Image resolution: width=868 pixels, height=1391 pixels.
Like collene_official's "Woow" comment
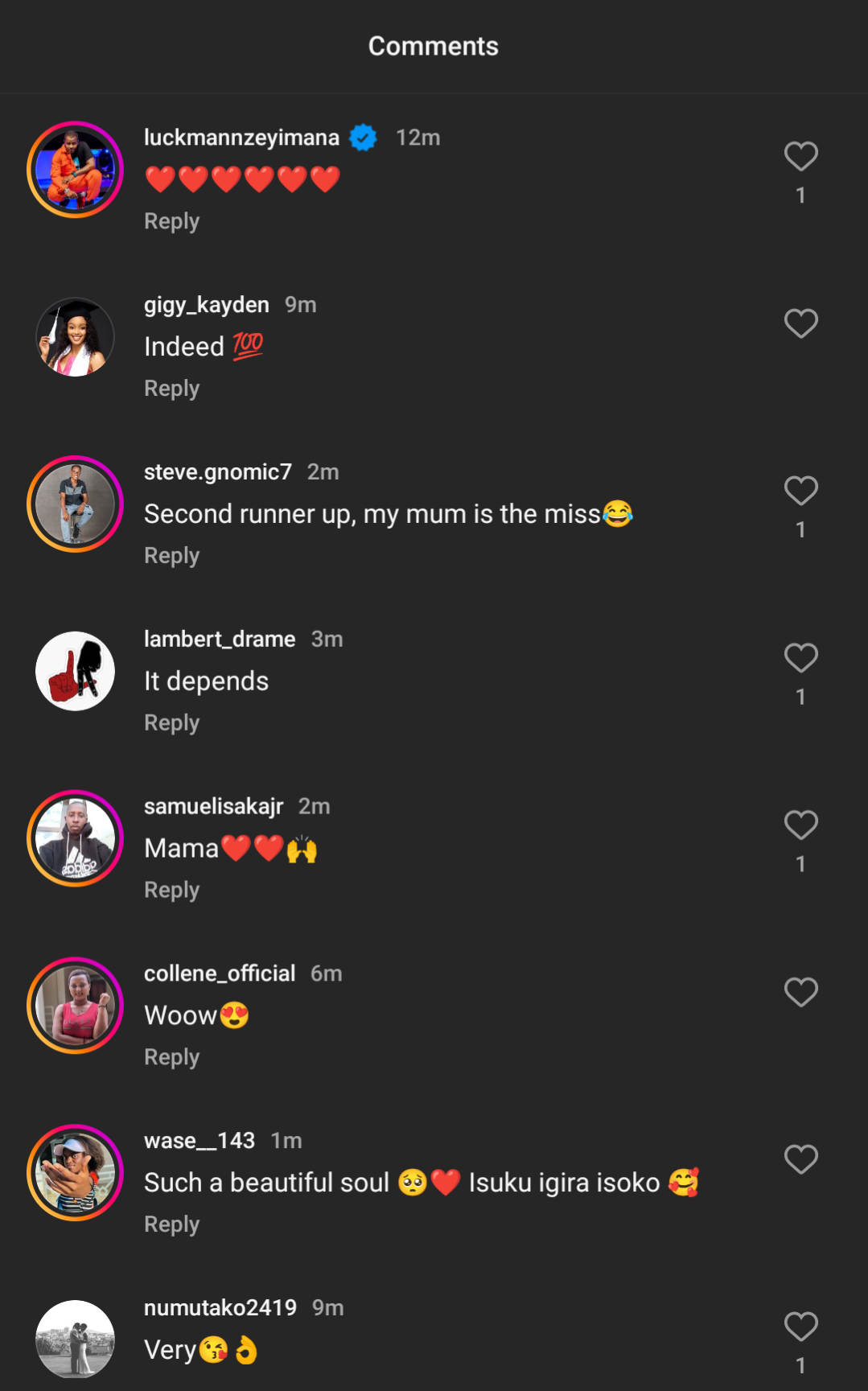(x=800, y=993)
